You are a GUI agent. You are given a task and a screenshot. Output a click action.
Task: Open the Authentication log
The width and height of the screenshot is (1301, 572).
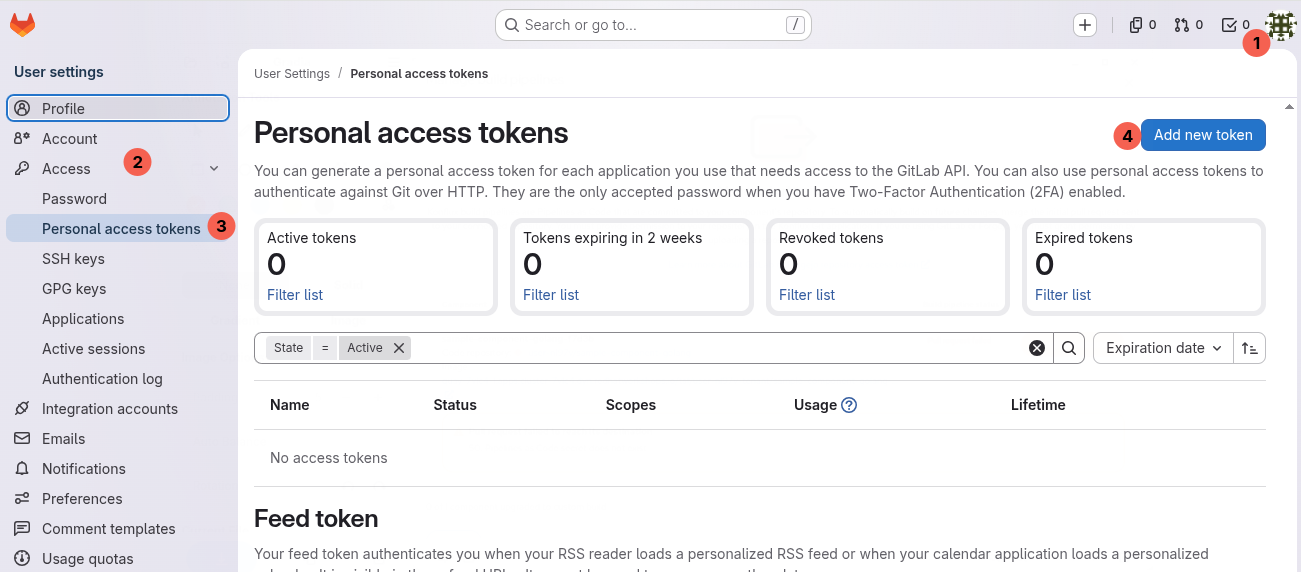[x=102, y=378]
